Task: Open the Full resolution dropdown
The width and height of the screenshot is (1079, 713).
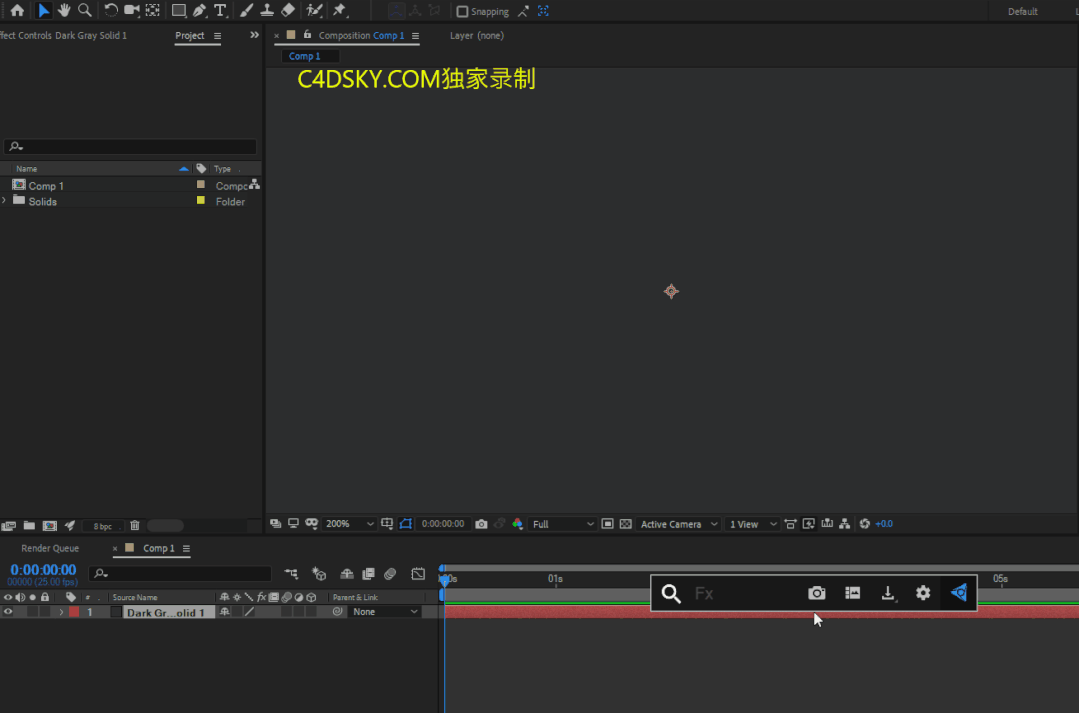Action: (x=563, y=524)
